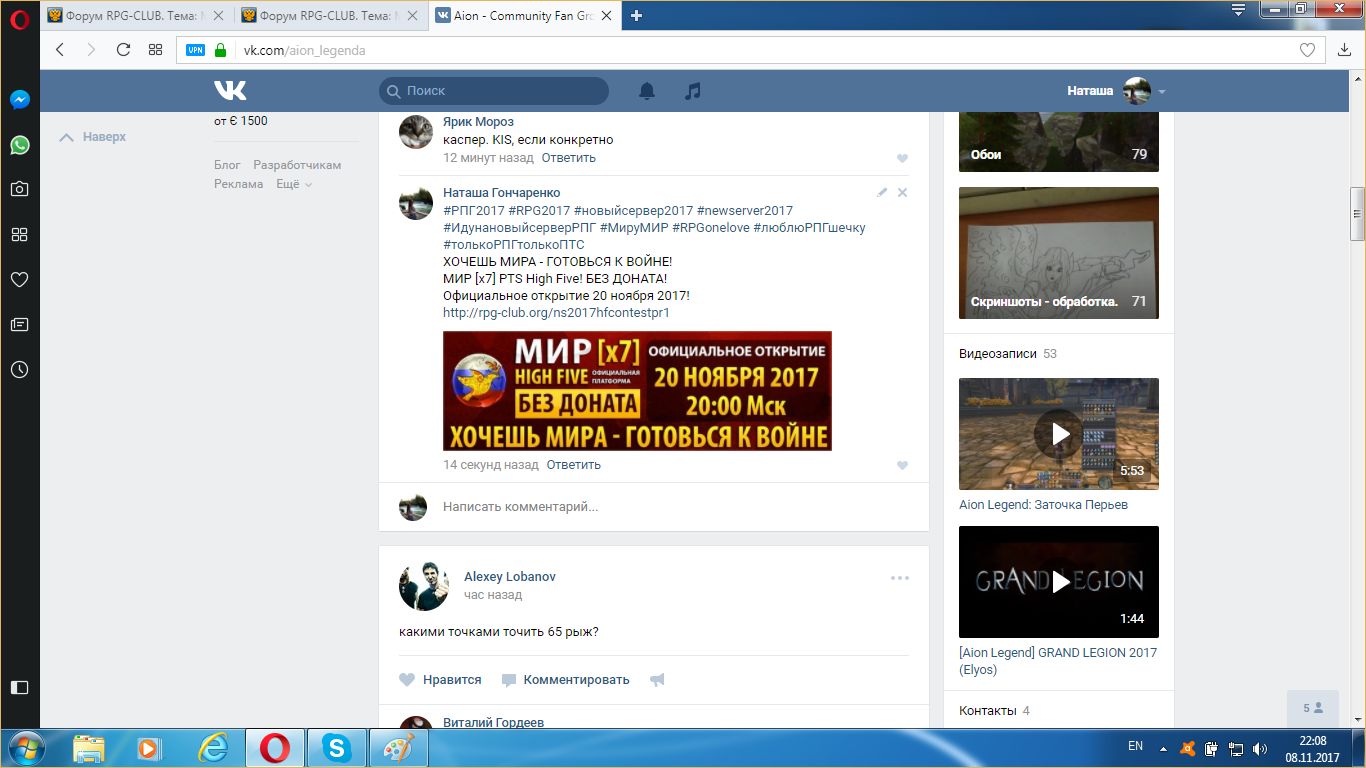The width and height of the screenshot is (1366, 768).
Task: Delete Наташа Гончаренко's comment with X
Action: click(x=902, y=192)
